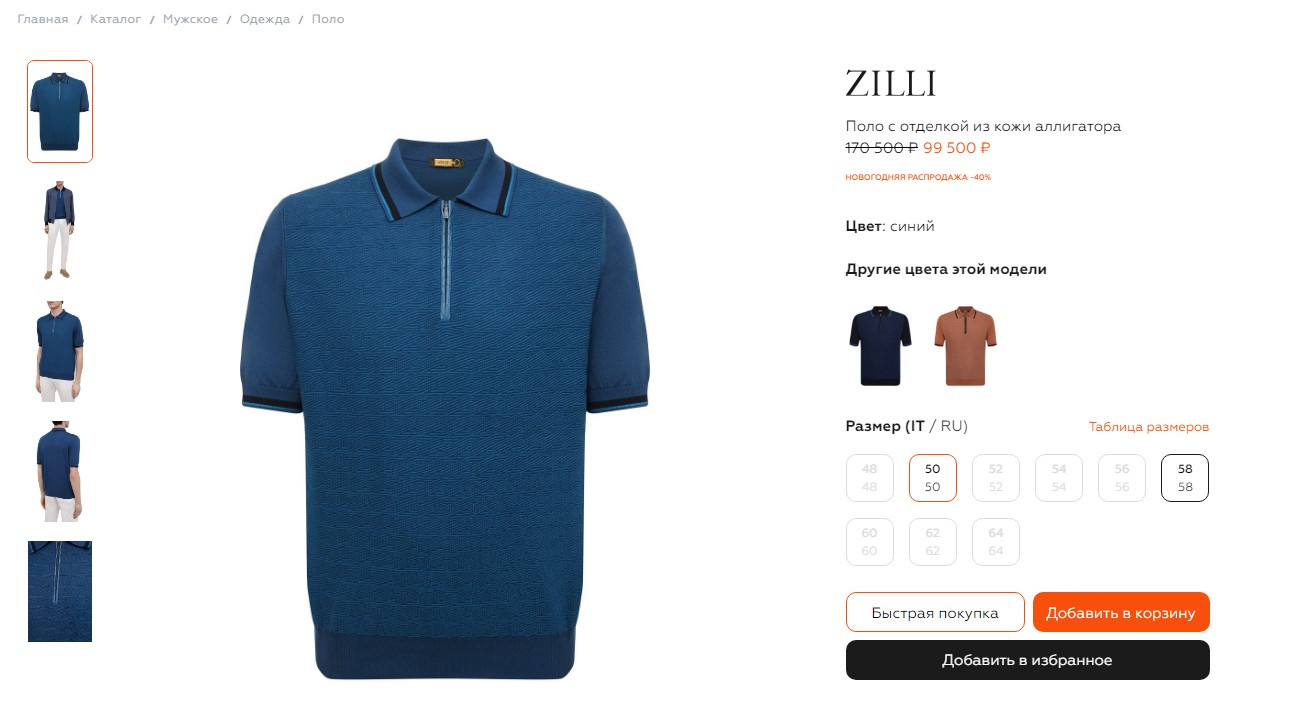The image size is (1290, 717).
Task: Choose the dark navy polo color variant
Action: point(880,346)
